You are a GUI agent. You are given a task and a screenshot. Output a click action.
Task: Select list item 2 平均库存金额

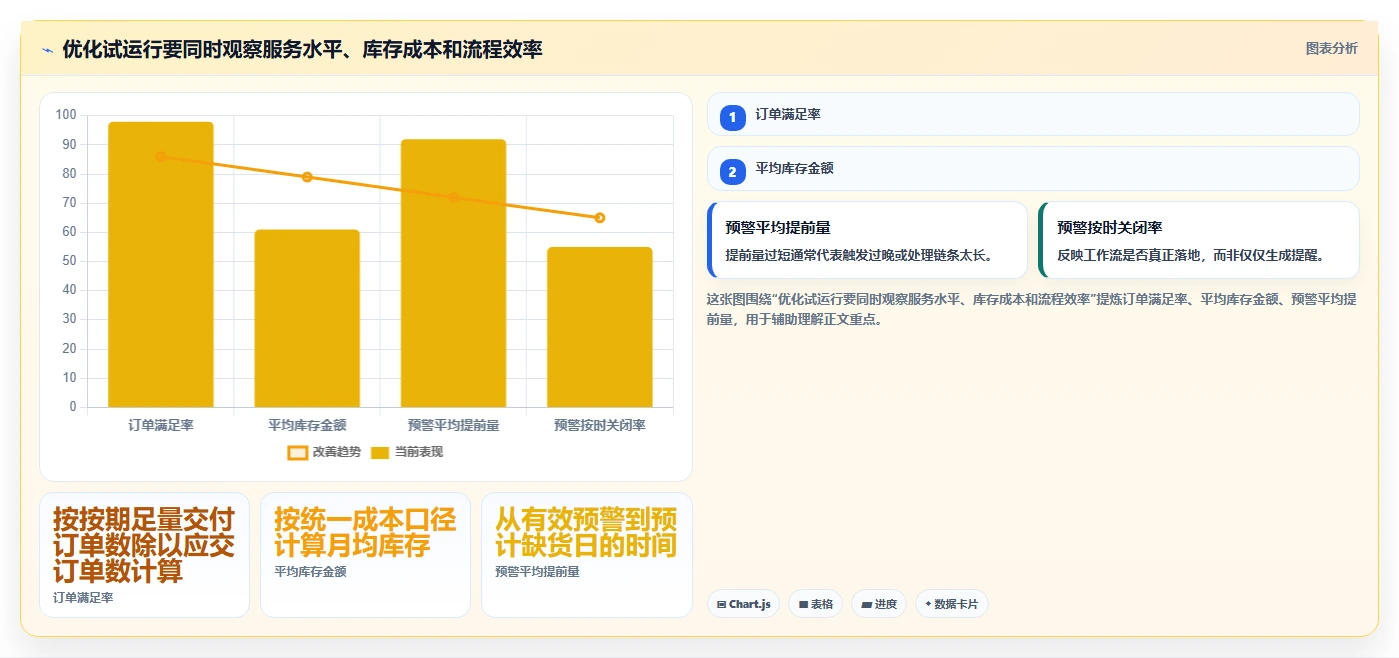(x=1033, y=169)
